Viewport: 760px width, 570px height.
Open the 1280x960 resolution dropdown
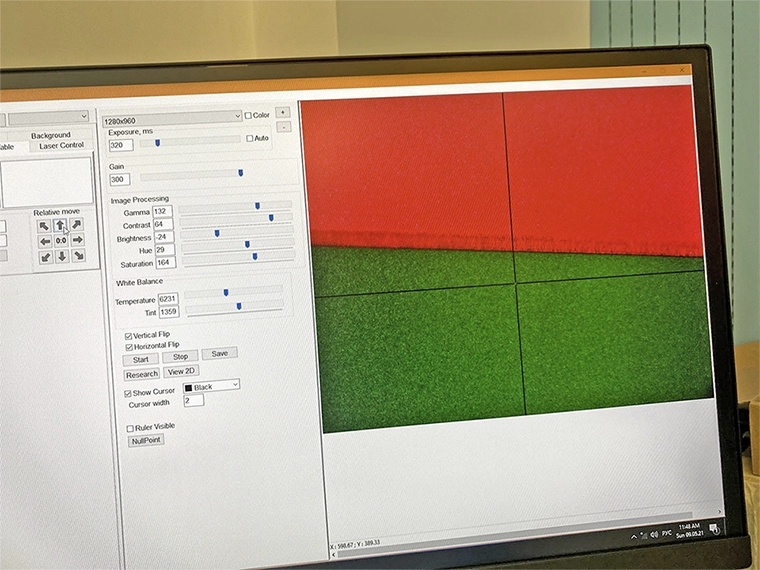tap(171, 119)
